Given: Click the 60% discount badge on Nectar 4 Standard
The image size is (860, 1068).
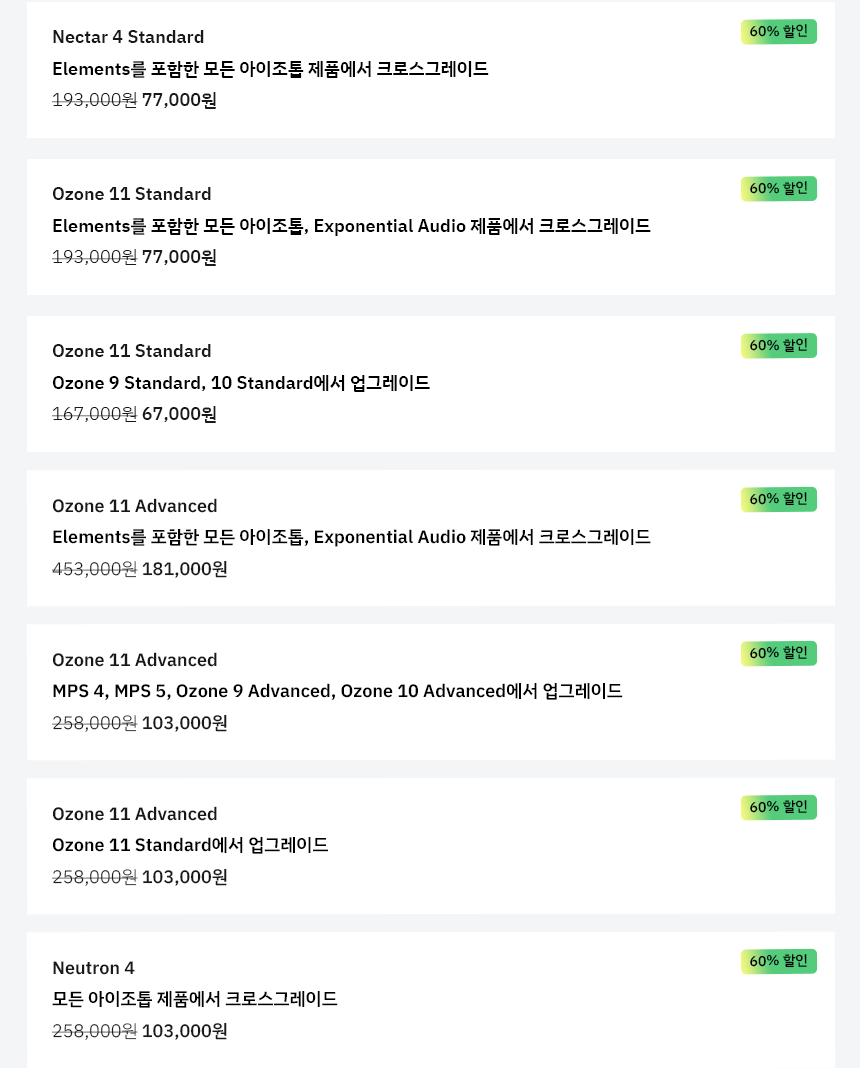Looking at the screenshot, I should tap(778, 32).
